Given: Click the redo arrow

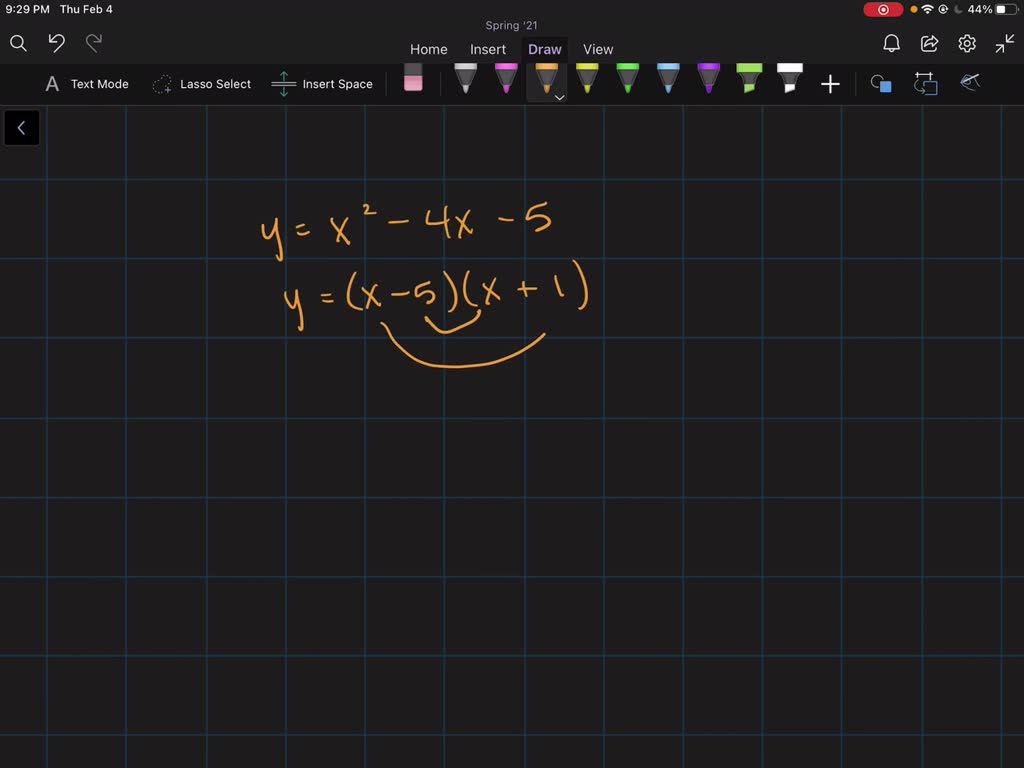Looking at the screenshot, I should (93, 43).
